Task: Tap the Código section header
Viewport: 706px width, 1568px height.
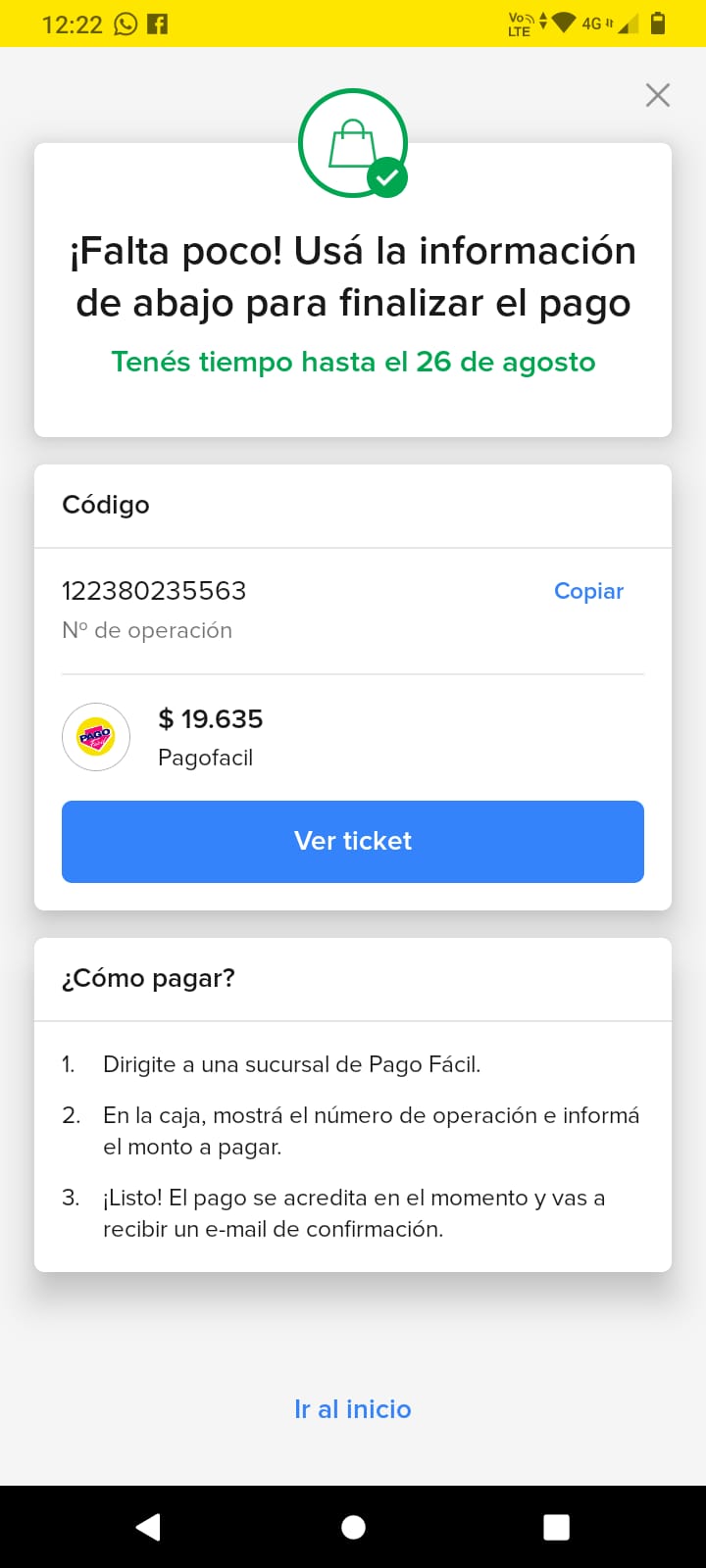Action: tap(106, 505)
